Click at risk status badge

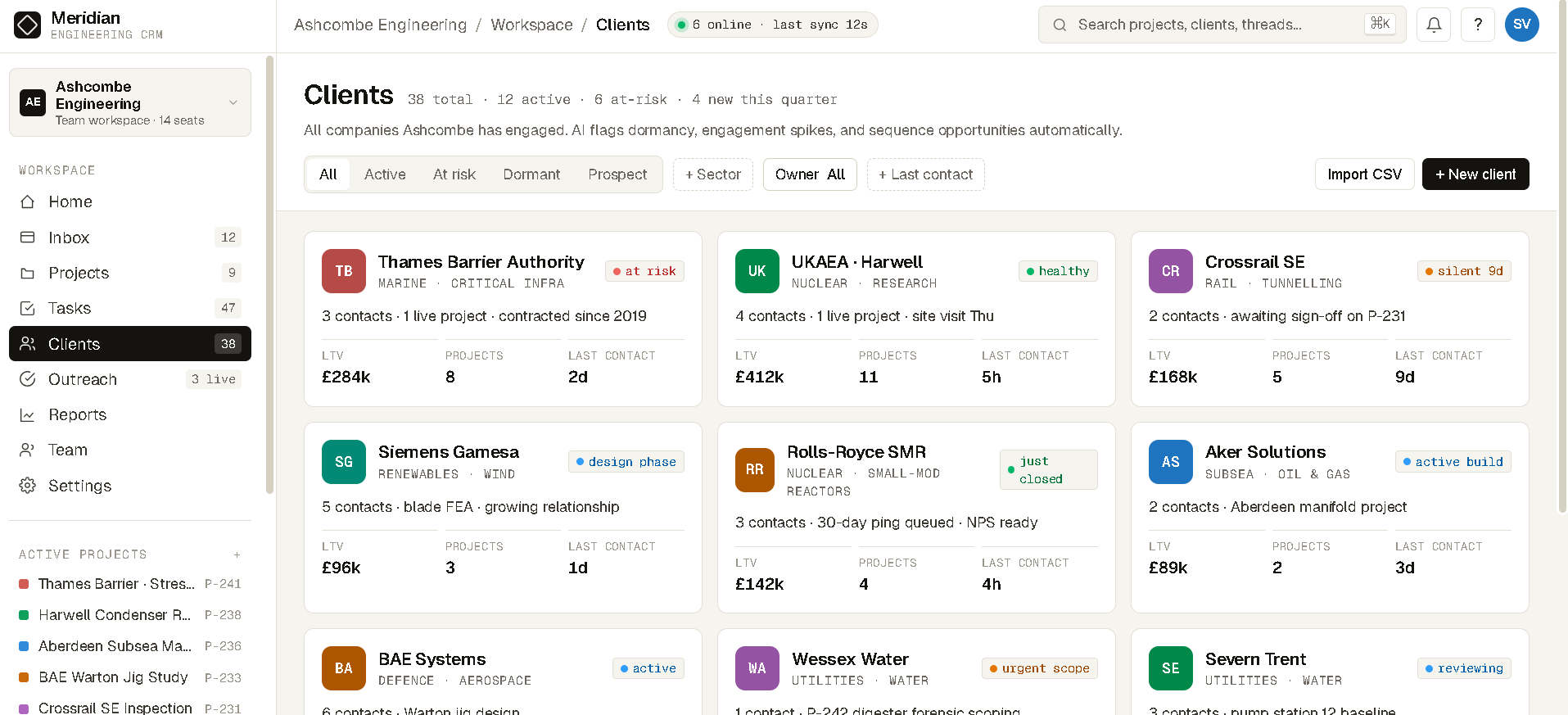[644, 271]
